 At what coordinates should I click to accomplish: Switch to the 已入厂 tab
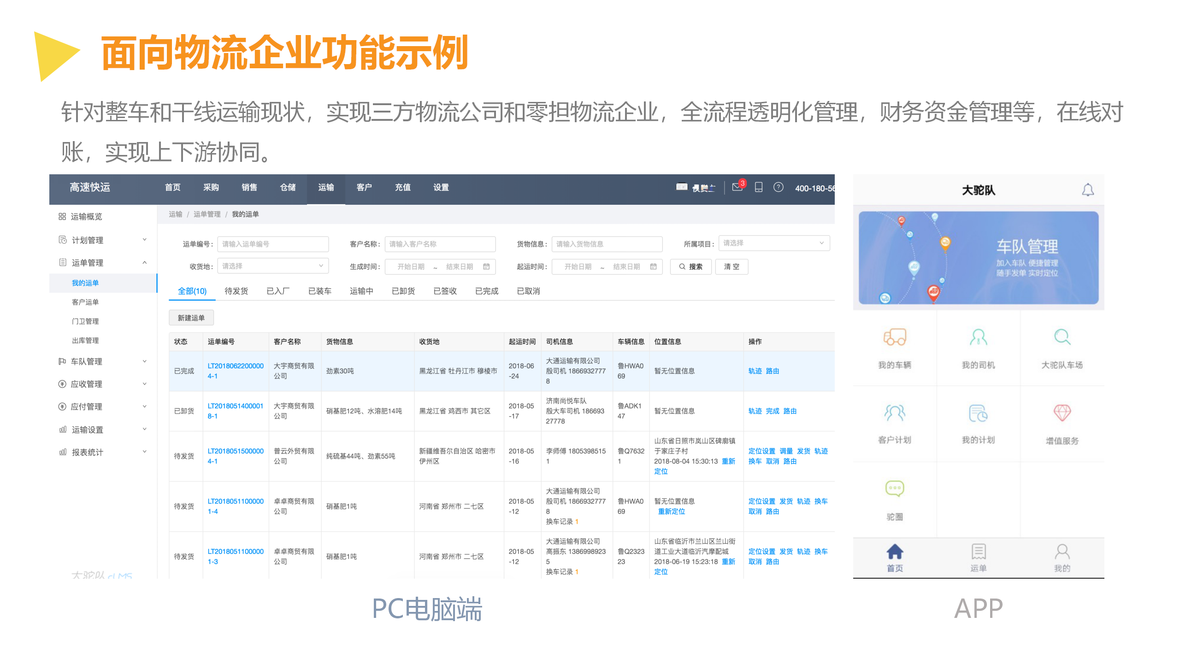click(x=278, y=291)
